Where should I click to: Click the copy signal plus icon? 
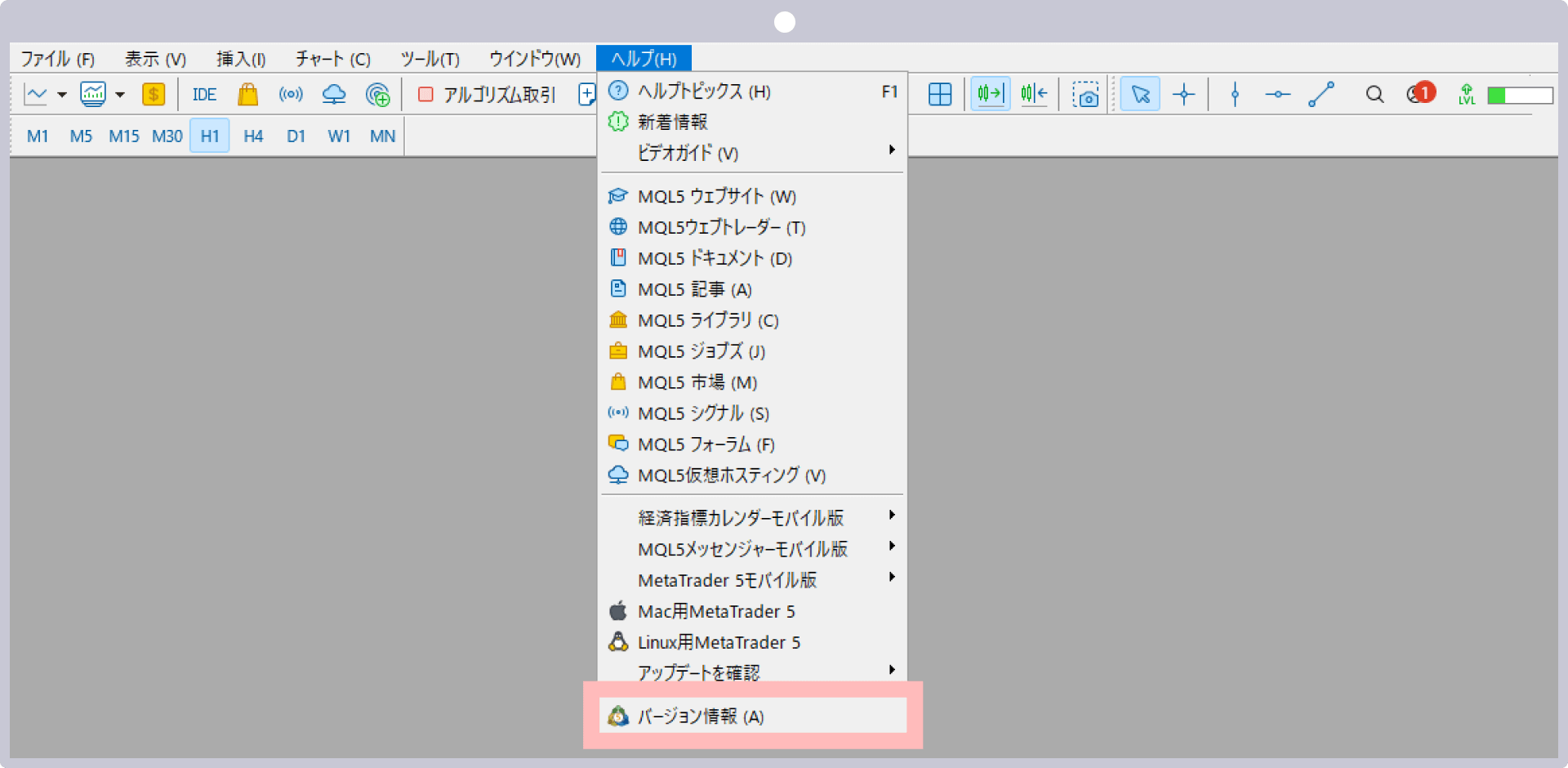coord(377,95)
